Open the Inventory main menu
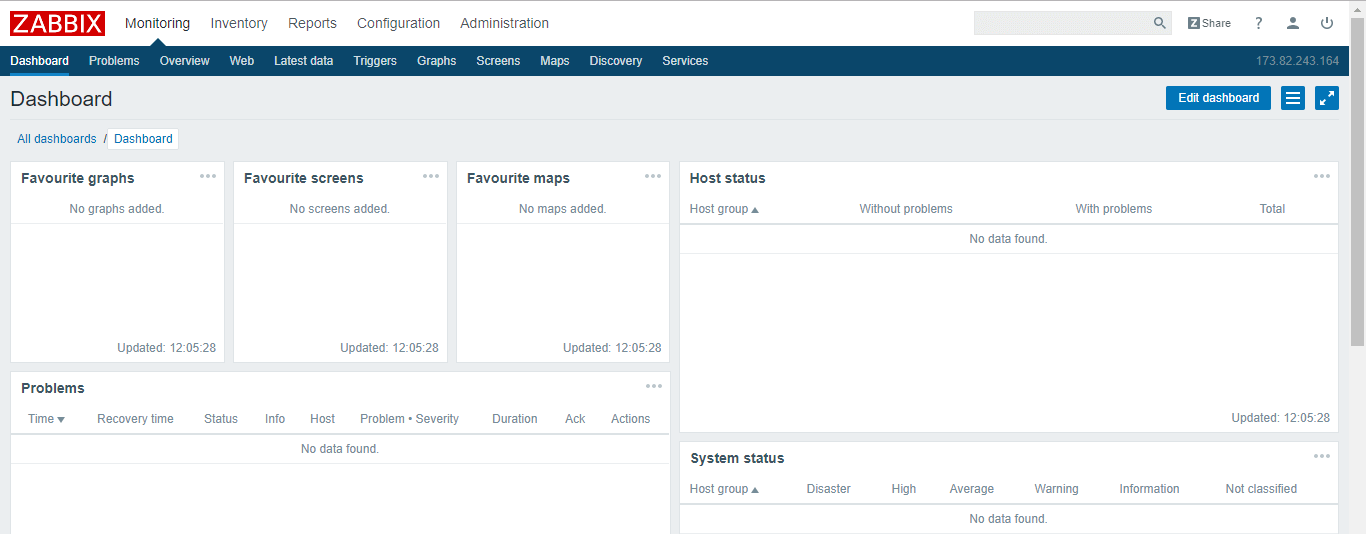Image resolution: width=1366 pixels, height=534 pixels. (239, 23)
